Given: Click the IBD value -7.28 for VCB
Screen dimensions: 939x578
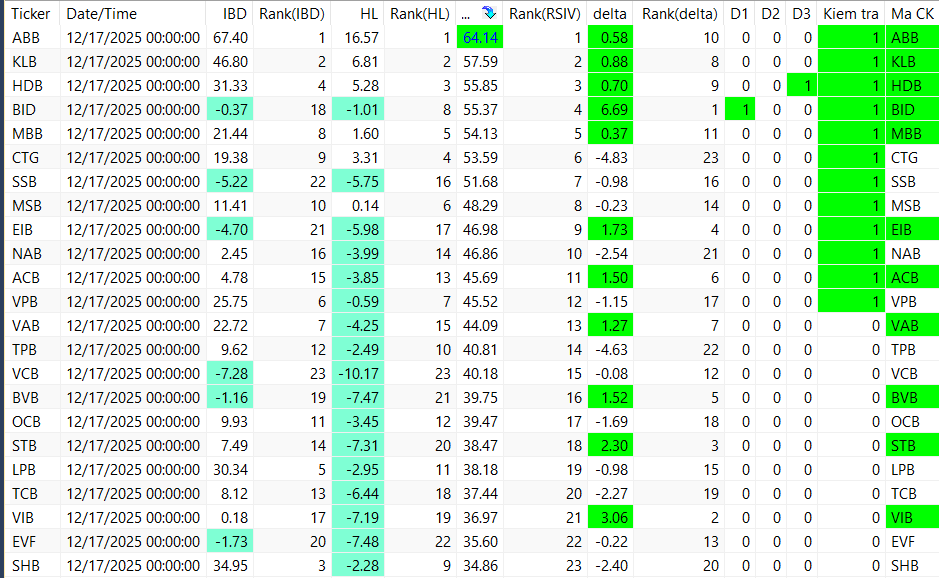Looking at the screenshot, I should (x=230, y=373).
